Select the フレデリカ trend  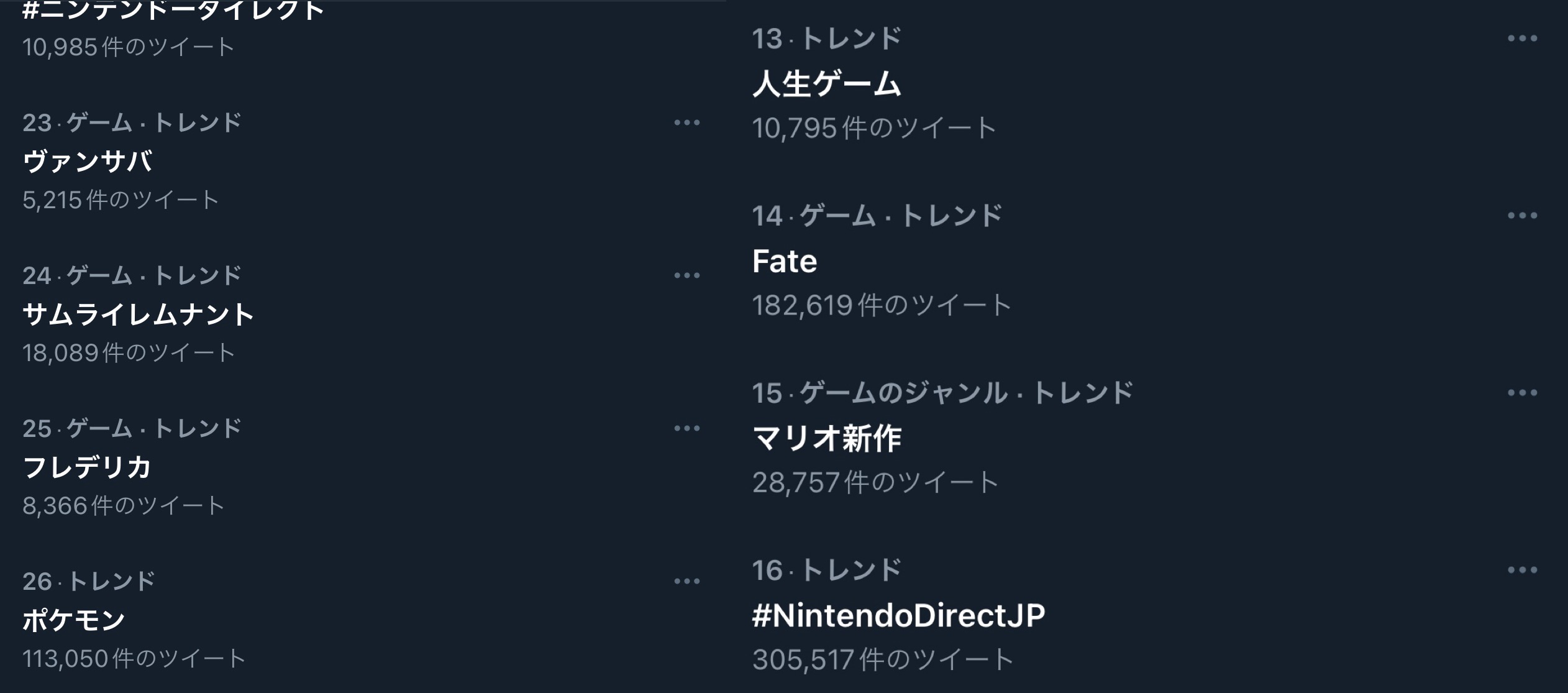pyautogui.click(x=88, y=467)
